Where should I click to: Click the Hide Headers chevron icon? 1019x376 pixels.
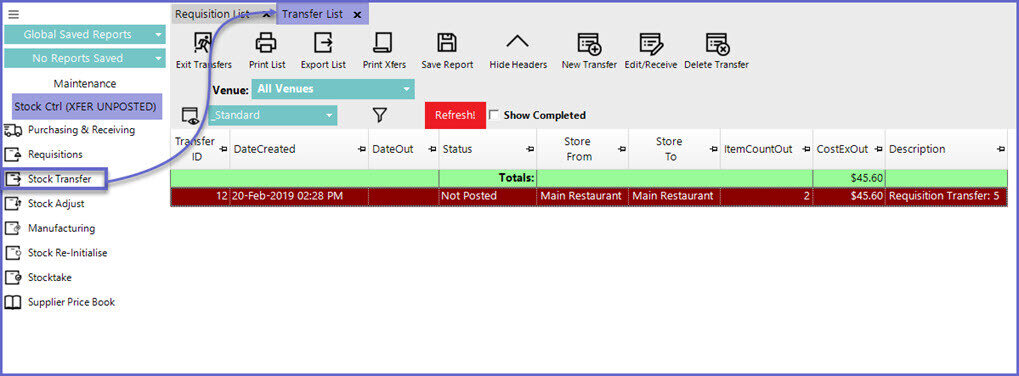(517, 42)
